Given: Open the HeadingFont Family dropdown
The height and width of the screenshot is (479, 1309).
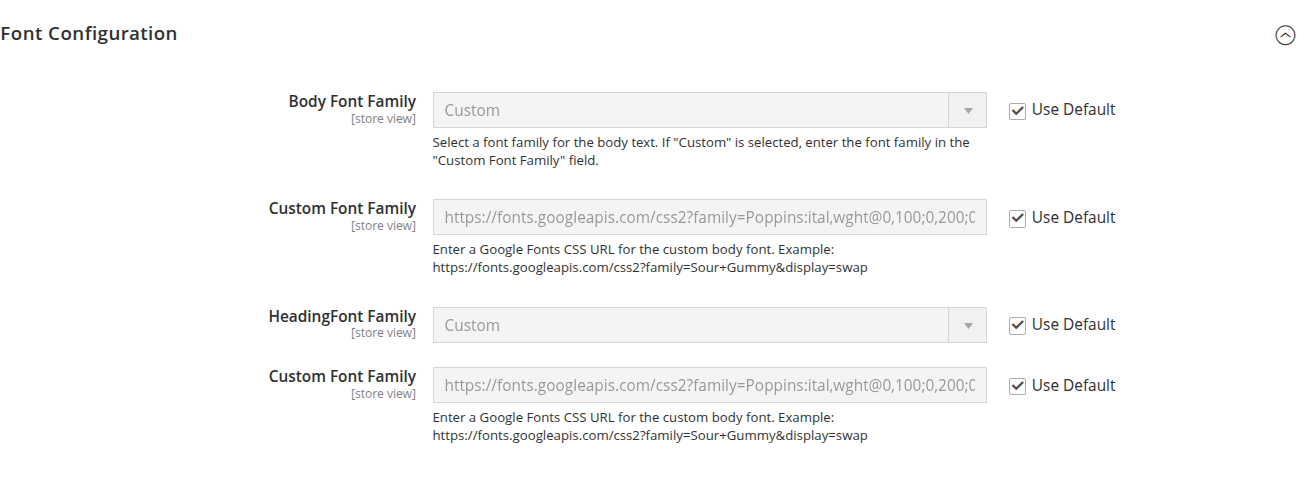Looking at the screenshot, I should coord(709,325).
